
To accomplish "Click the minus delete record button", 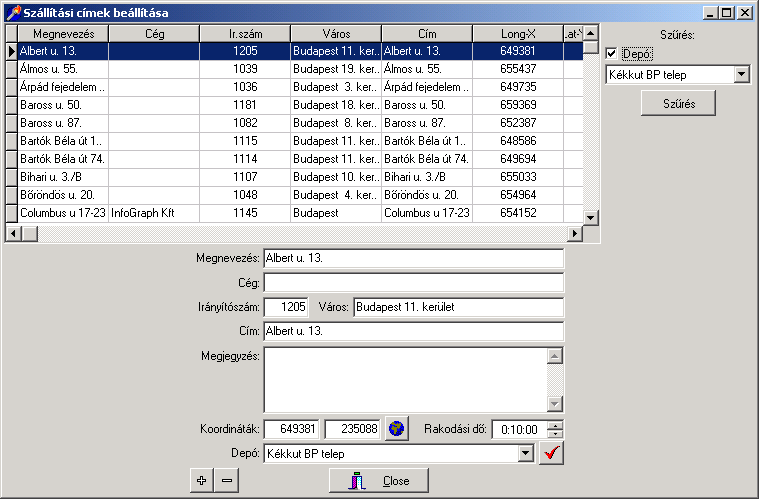I will pyautogui.click(x=227, y=481).
